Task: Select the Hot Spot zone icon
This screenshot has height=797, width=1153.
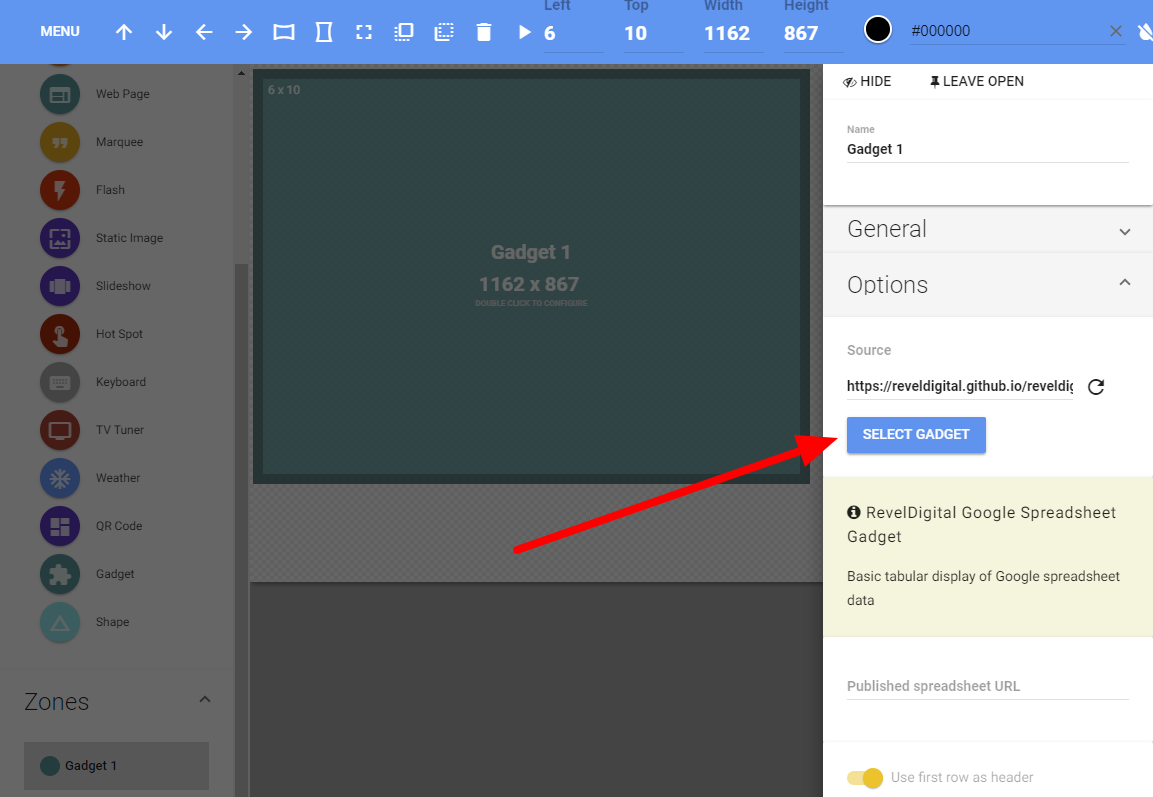Action: tap(60, 334)
